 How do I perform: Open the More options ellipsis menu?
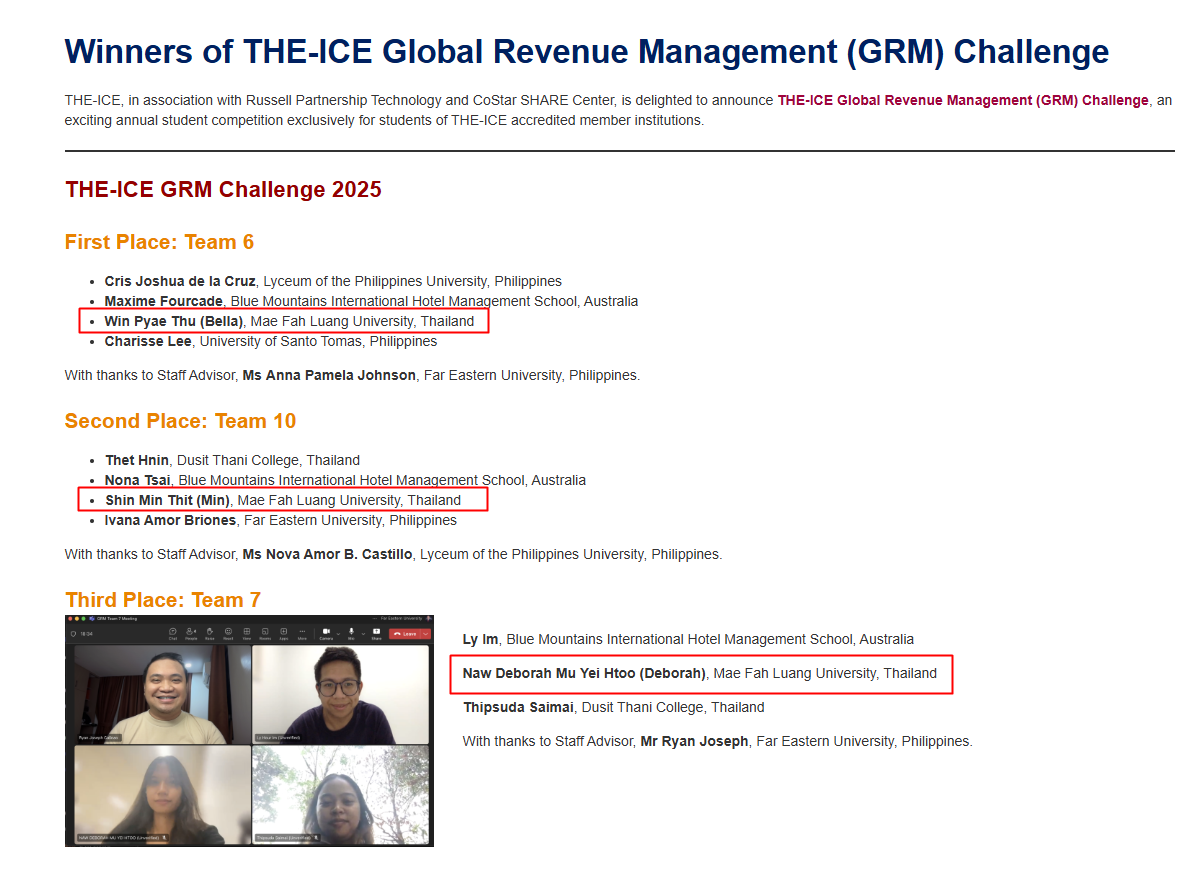click(x=302, y=634)
